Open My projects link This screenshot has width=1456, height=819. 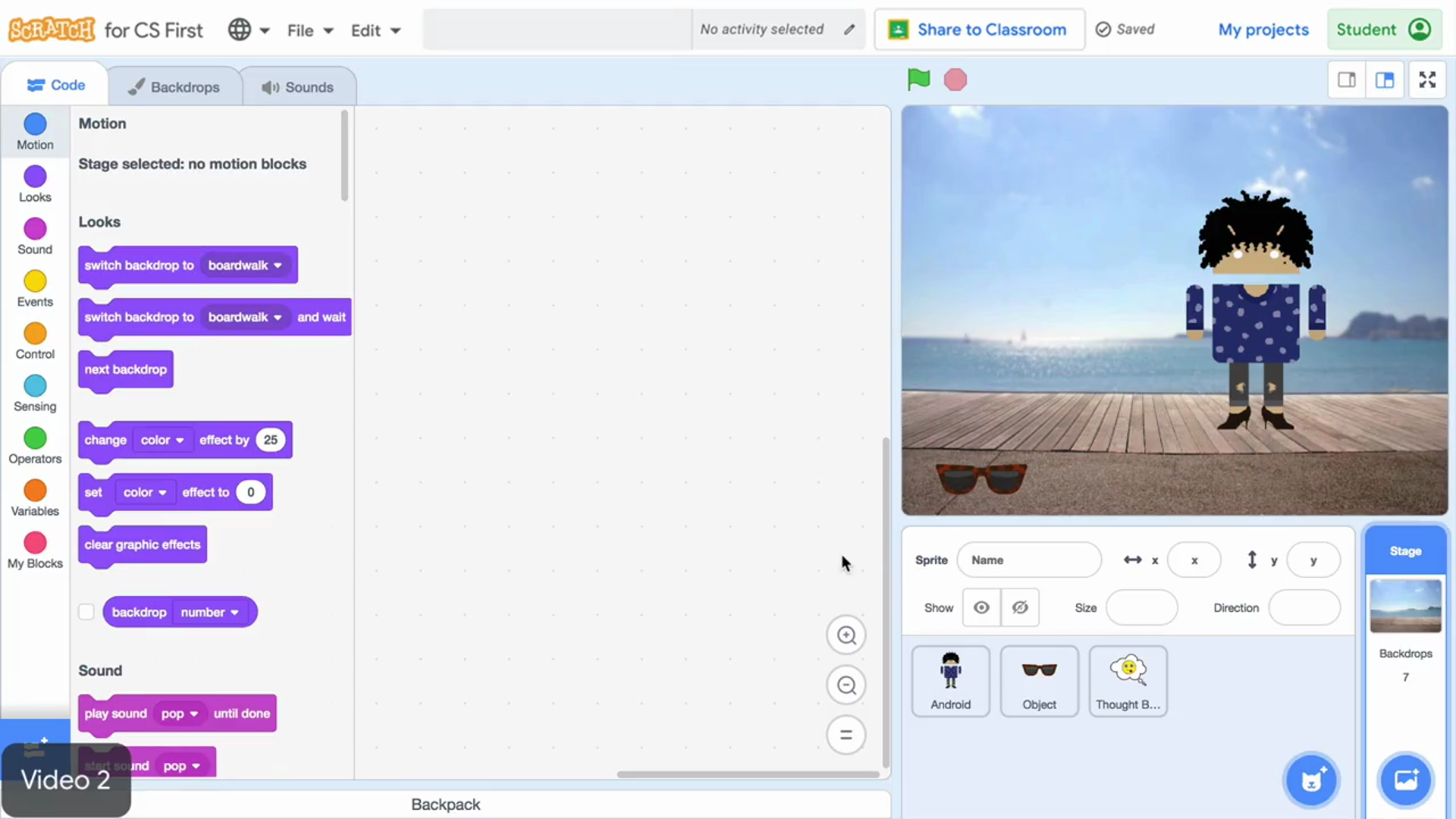(1263, 30)
